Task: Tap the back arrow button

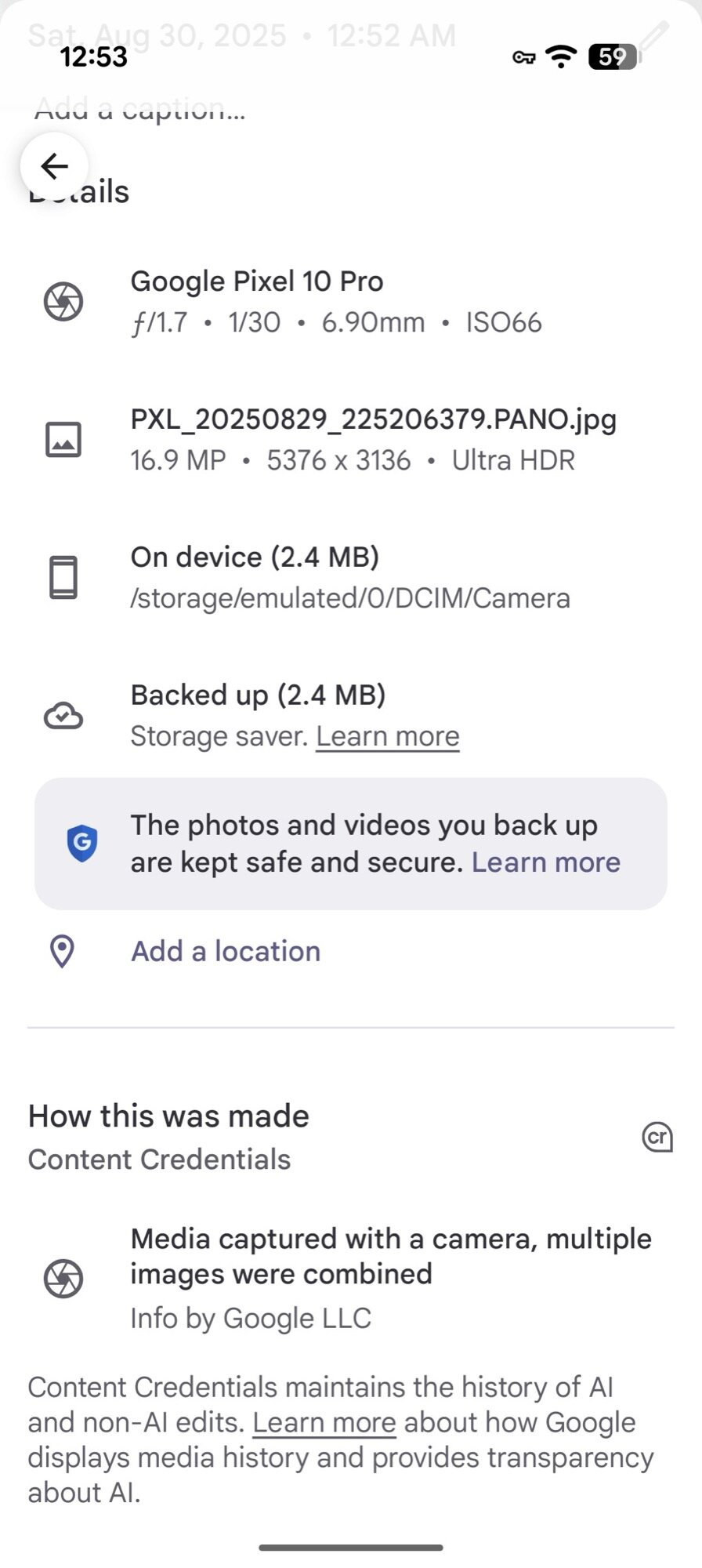Action: point(54,166)
